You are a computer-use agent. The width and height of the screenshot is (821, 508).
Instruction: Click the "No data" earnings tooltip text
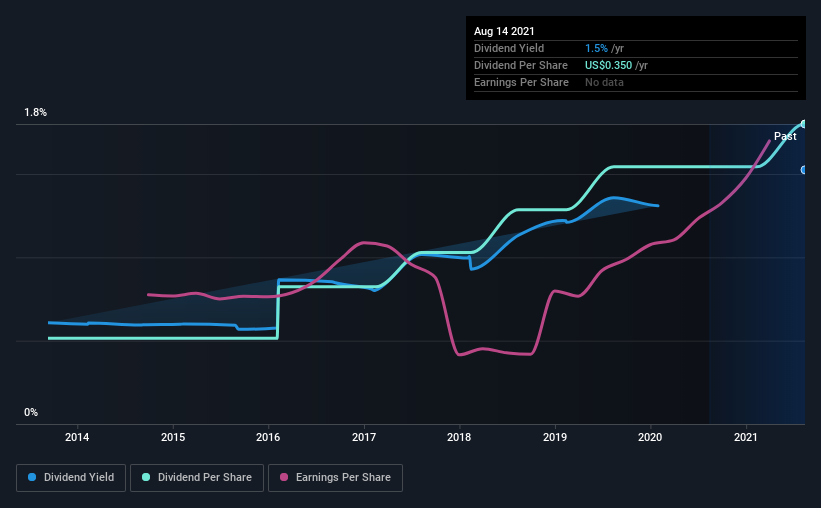tap(604, 82)
